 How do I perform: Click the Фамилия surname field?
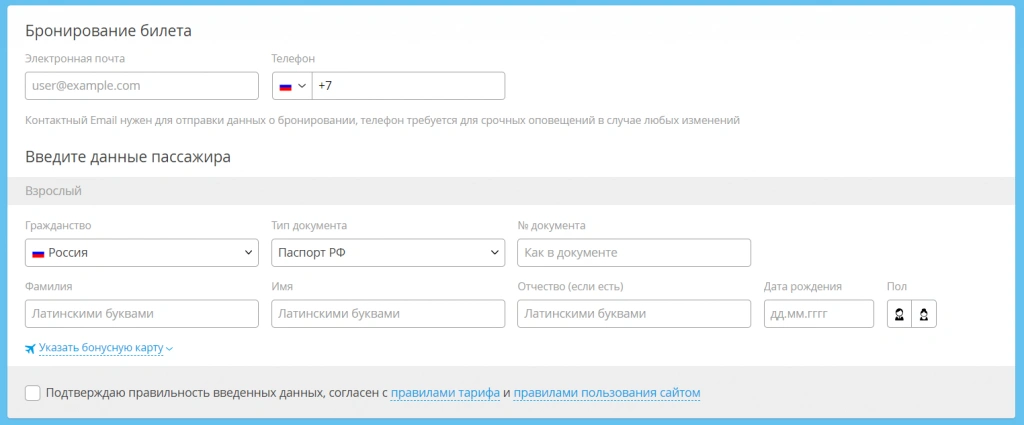pos(141,314)
